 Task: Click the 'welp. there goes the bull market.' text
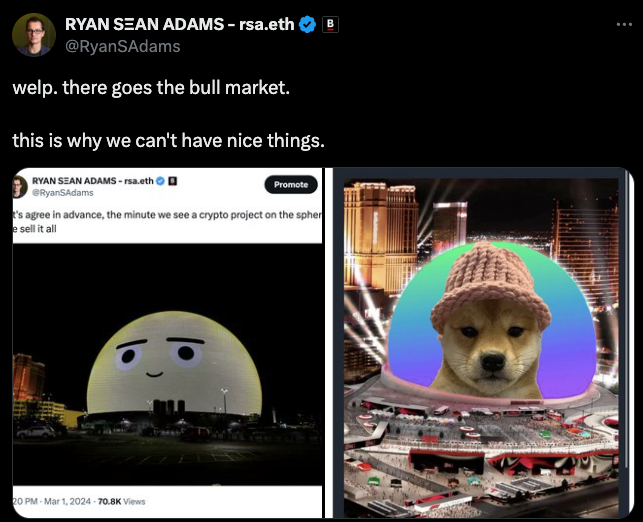click(x=151, y=87)
